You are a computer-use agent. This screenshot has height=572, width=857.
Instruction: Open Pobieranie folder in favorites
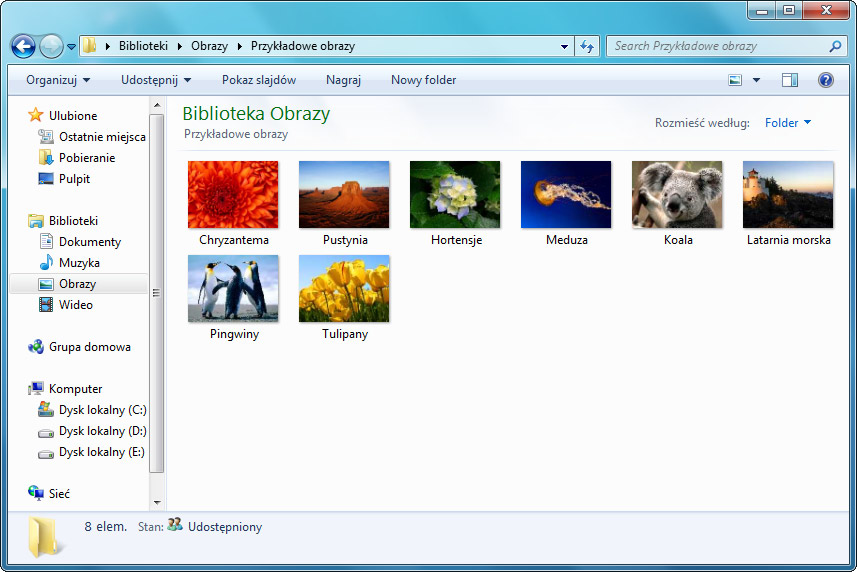(x=87, y=158)
